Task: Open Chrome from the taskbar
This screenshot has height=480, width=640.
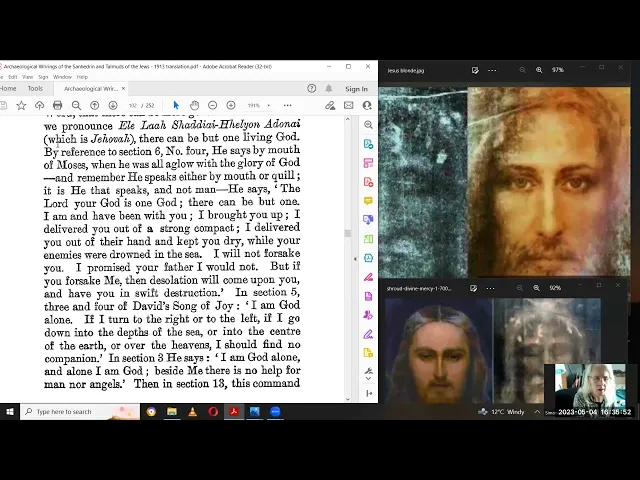Action: click(x=151, y=412)
